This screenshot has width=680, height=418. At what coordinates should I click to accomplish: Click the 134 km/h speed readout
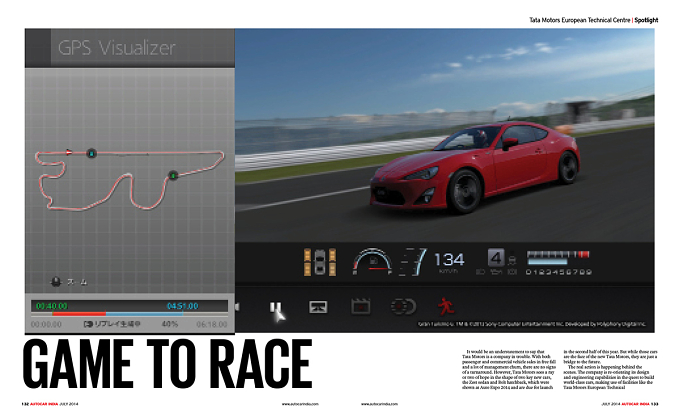point(449,262)
